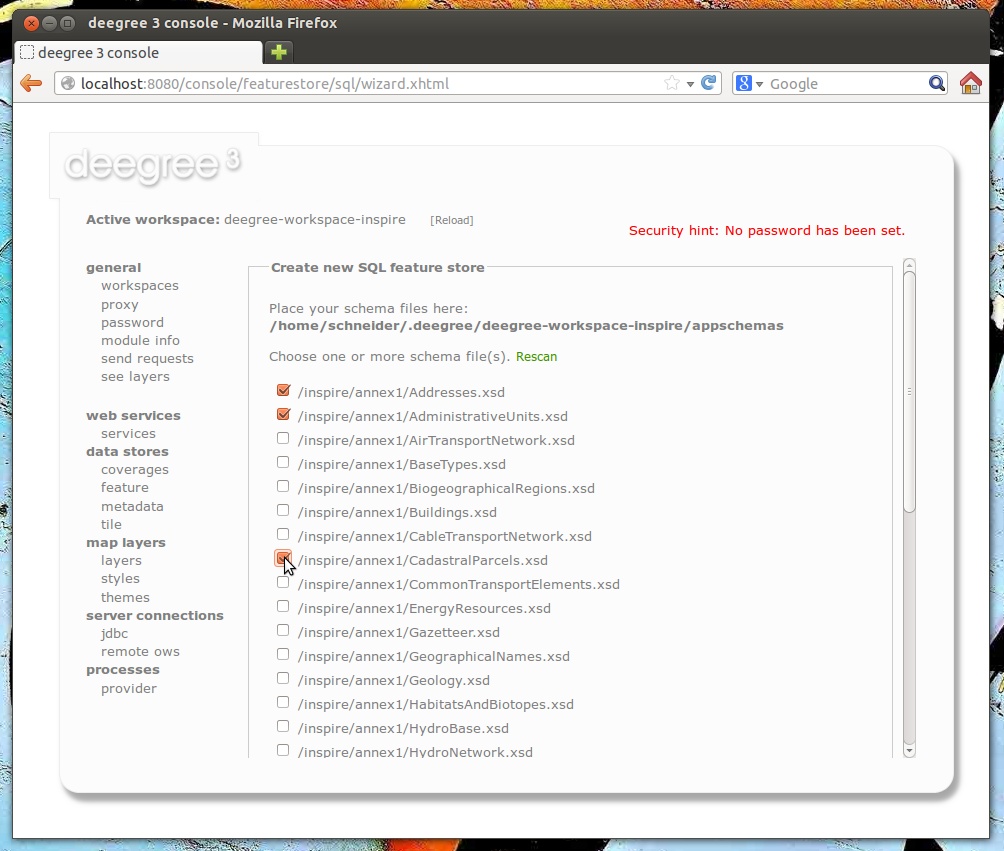Open the reload button dropdown arrow
Screen dimensions: 1004x851
pyautogui.click(x=692, y=83)
